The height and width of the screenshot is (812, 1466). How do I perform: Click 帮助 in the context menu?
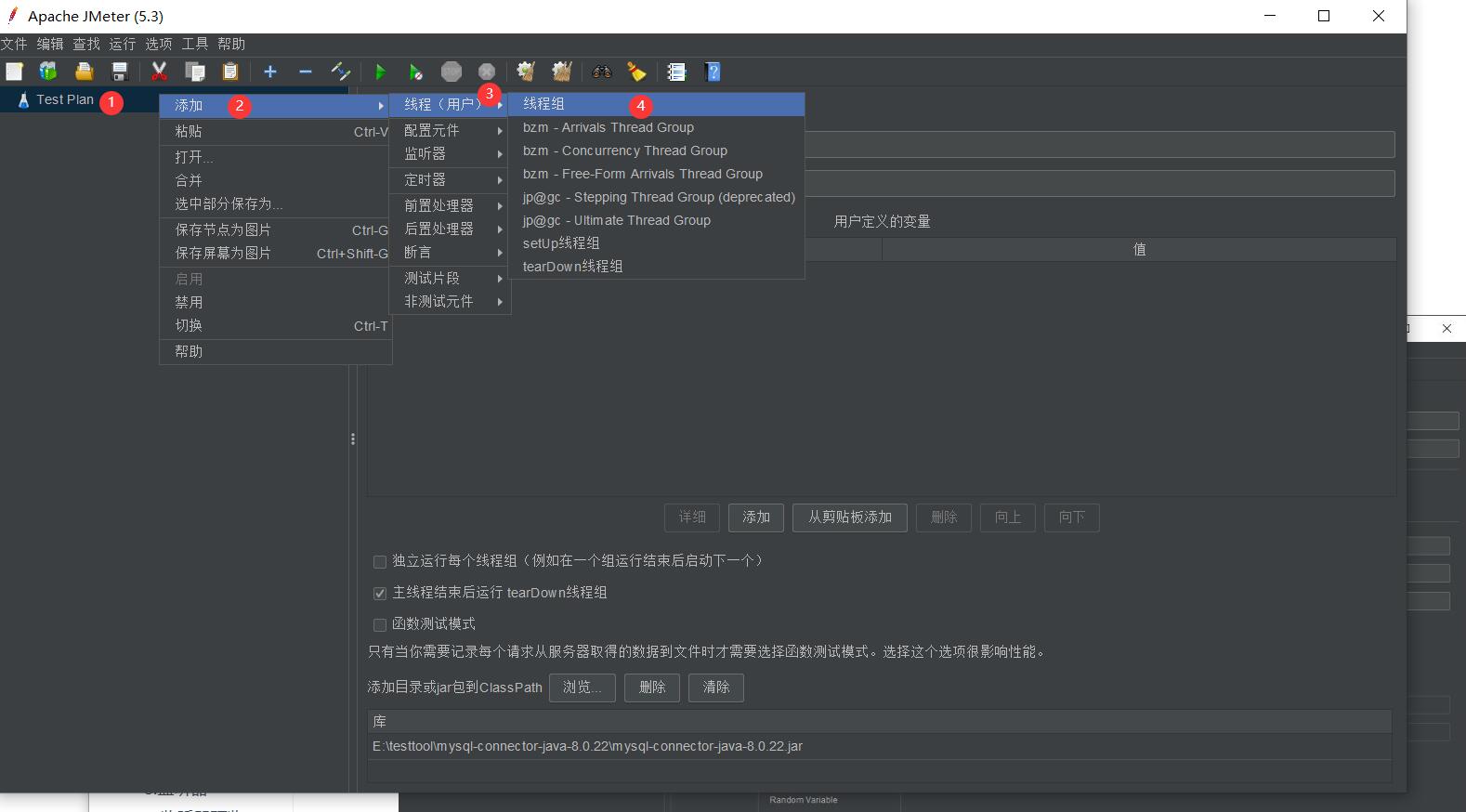(x=276, y=352)
